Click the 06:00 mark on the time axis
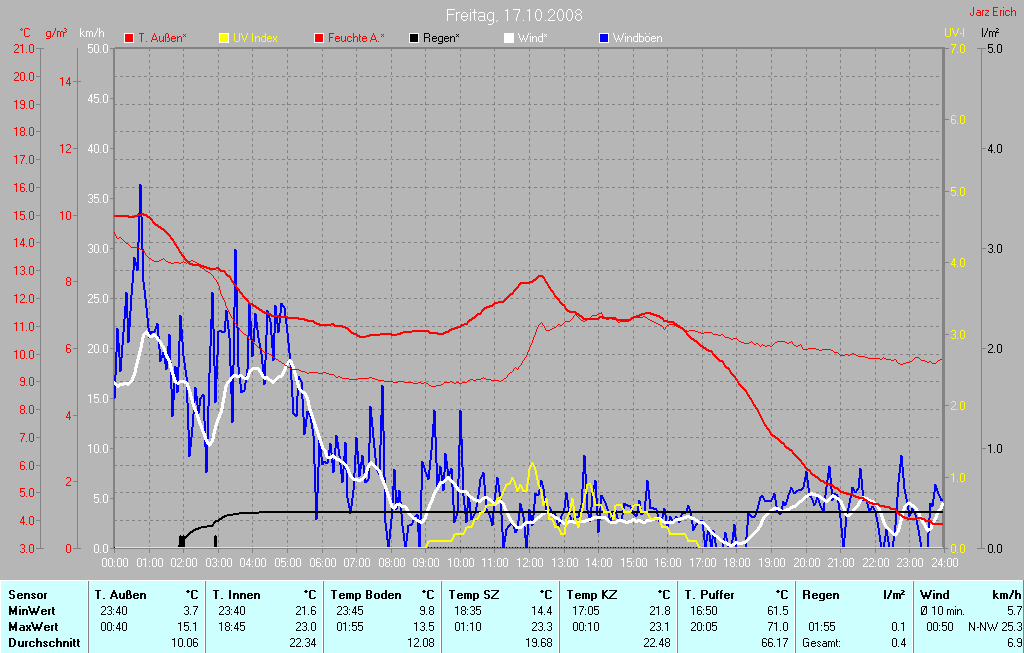This screenshot has height=653, width=1024. 321,563
